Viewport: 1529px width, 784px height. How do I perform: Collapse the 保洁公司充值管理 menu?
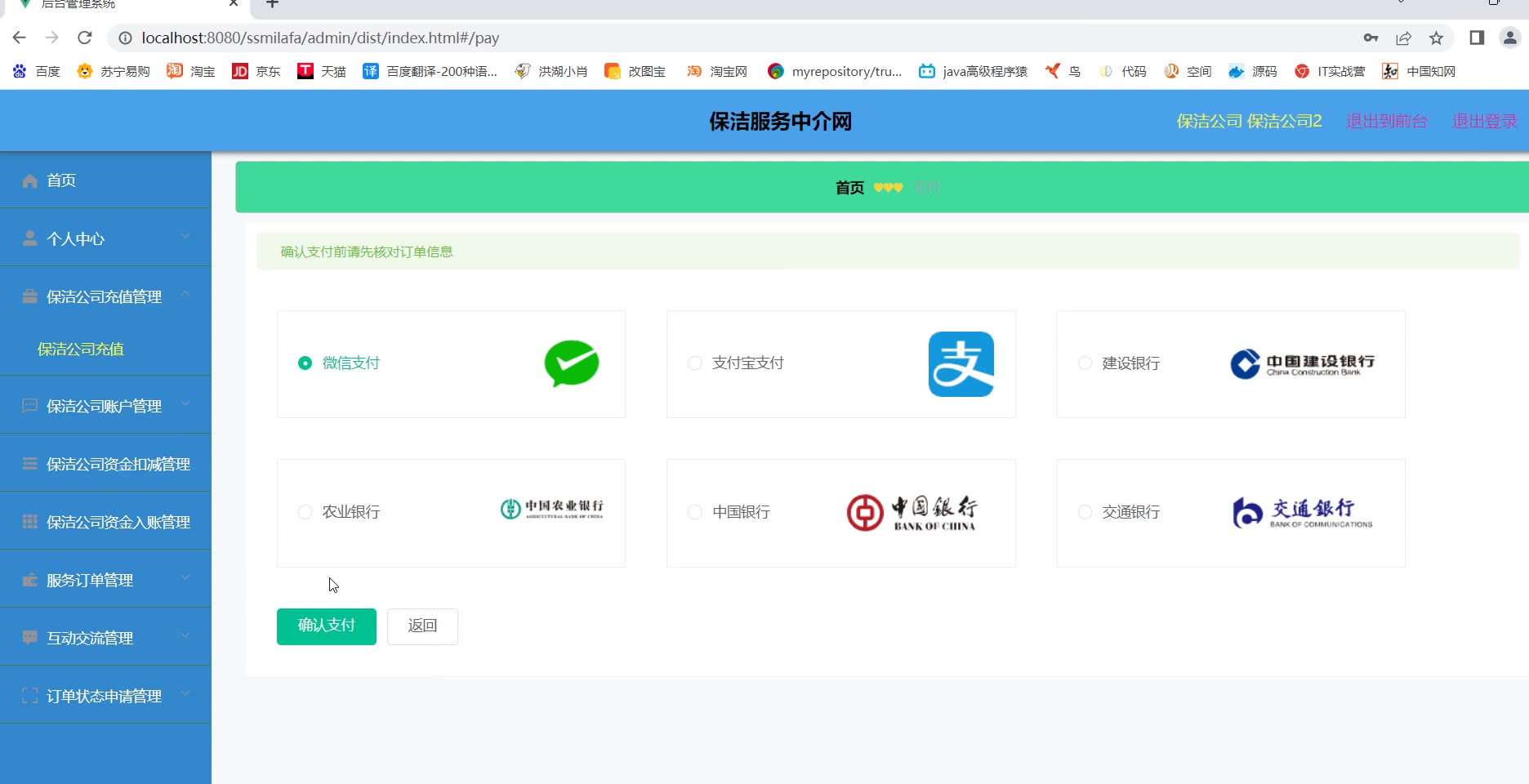(105, 296)
